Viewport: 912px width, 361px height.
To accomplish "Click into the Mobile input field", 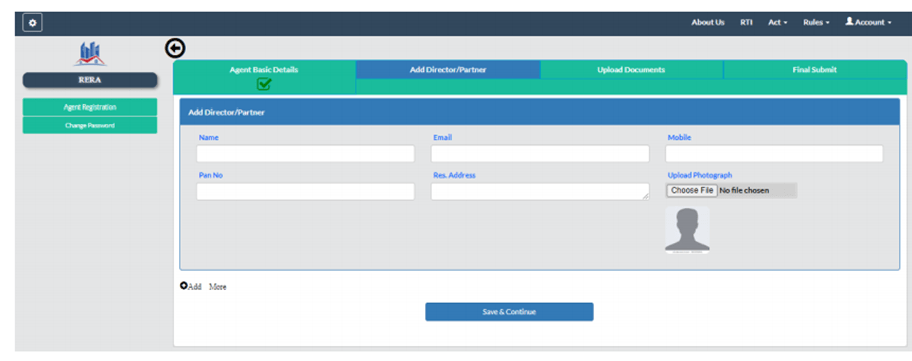I will click(774, 153).
